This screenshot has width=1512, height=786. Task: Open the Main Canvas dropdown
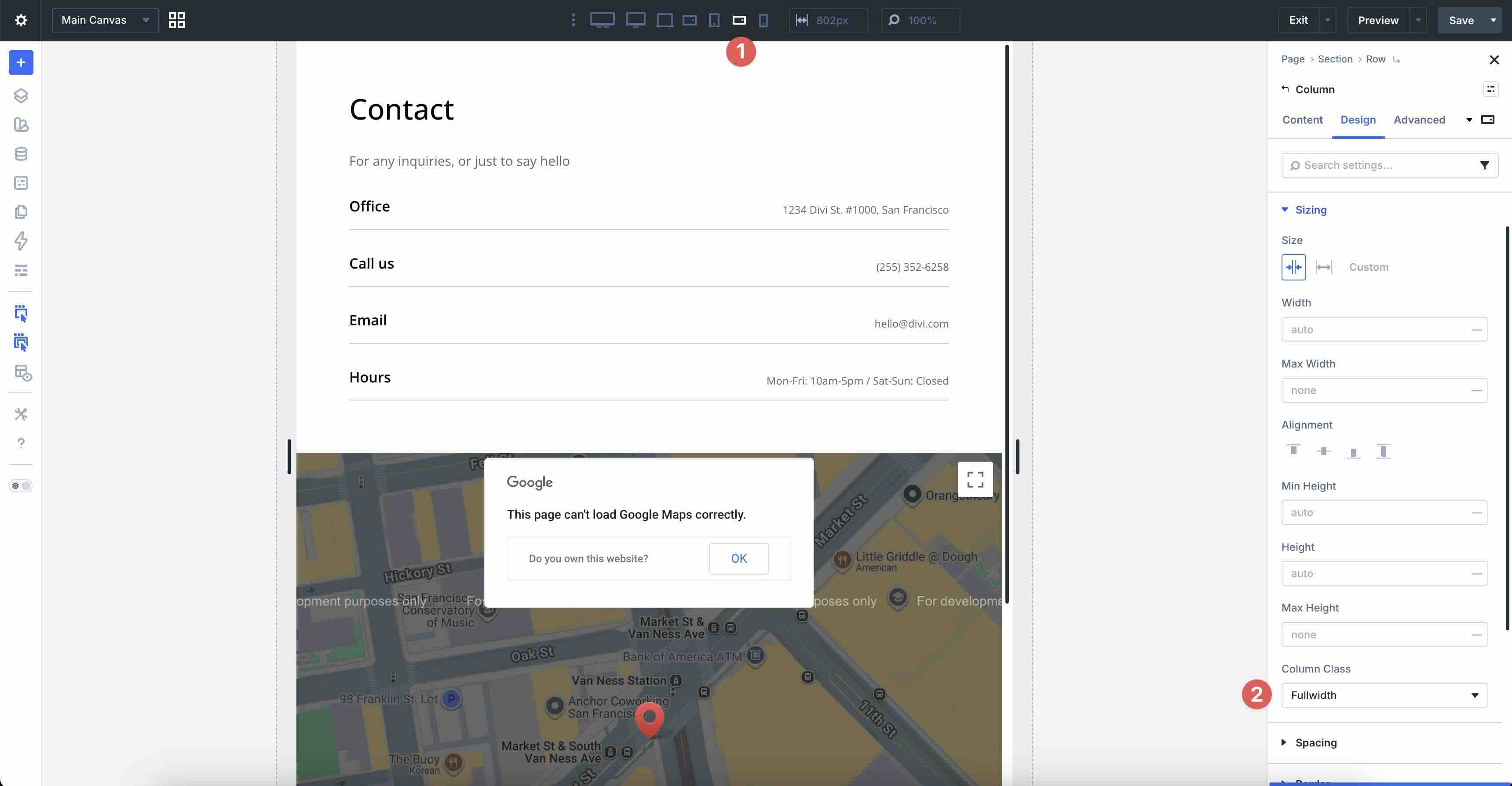tap(105, 21)
